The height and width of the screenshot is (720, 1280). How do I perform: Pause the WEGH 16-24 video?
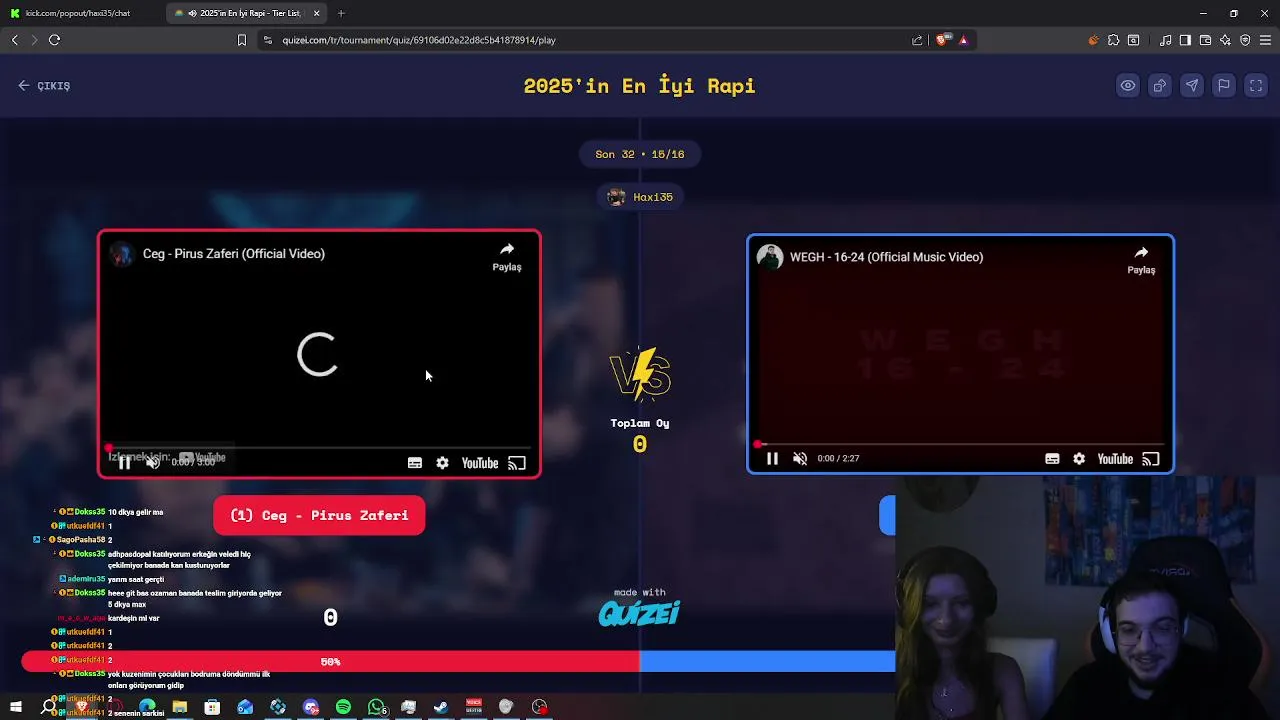point(772,458)
